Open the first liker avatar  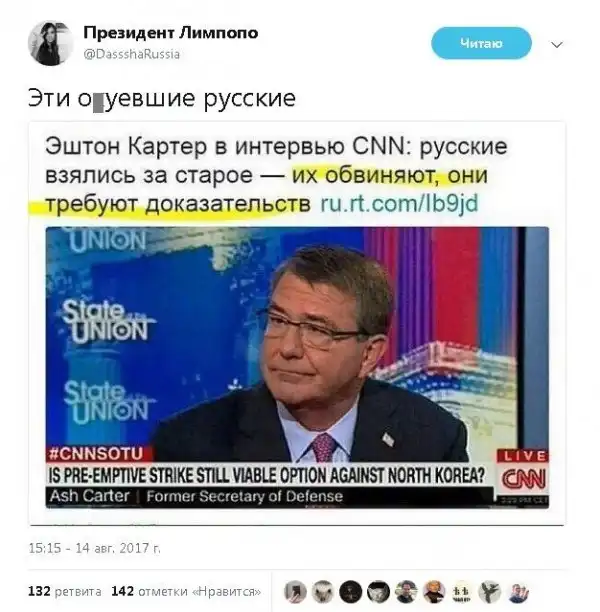click(x=296, y=592)
